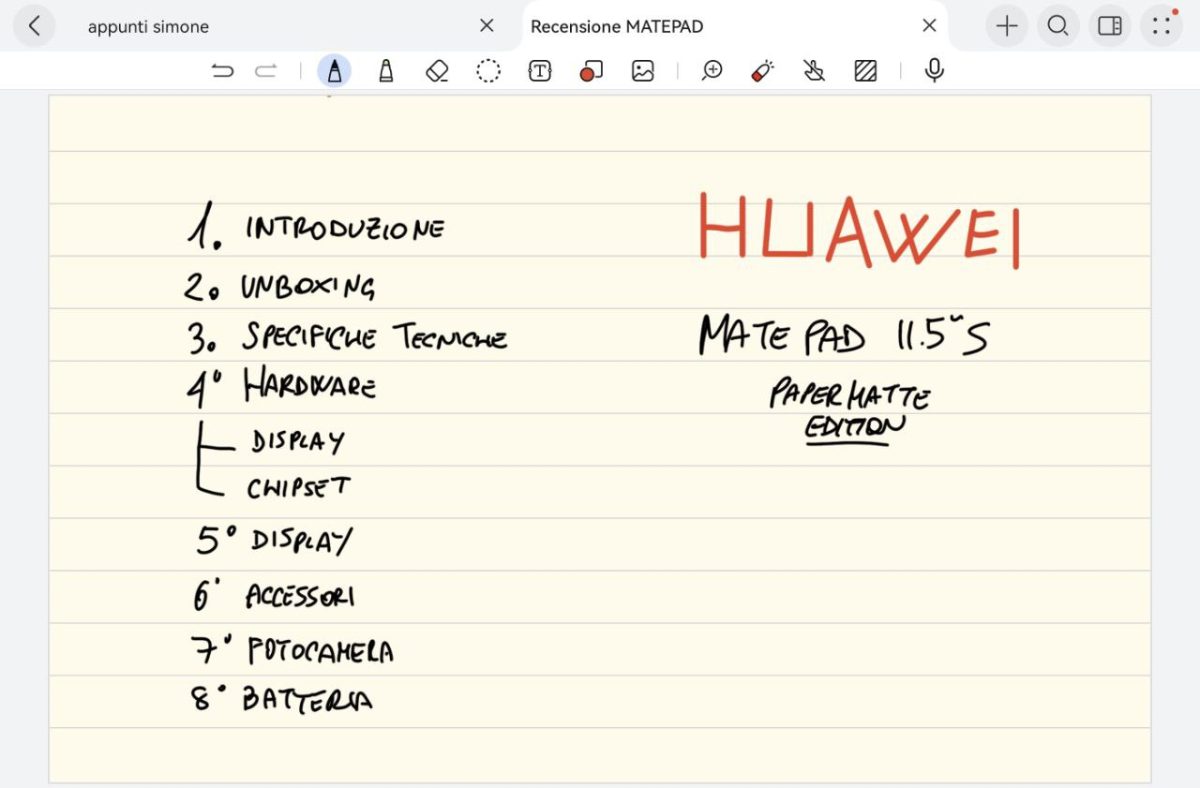Close the 'appunti simone' tab
1200x788 pixels.
coord(487,26)
